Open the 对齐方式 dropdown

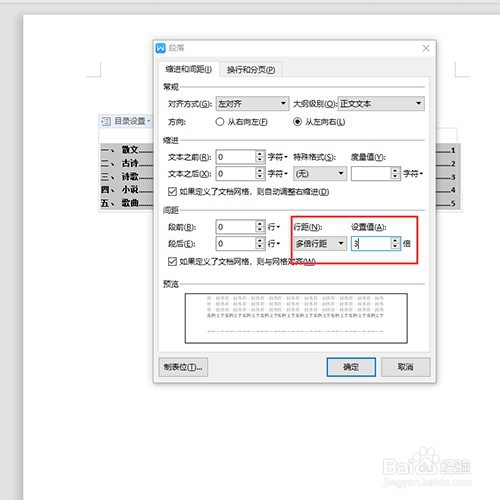pyautogui.click(x=252, y=104)
